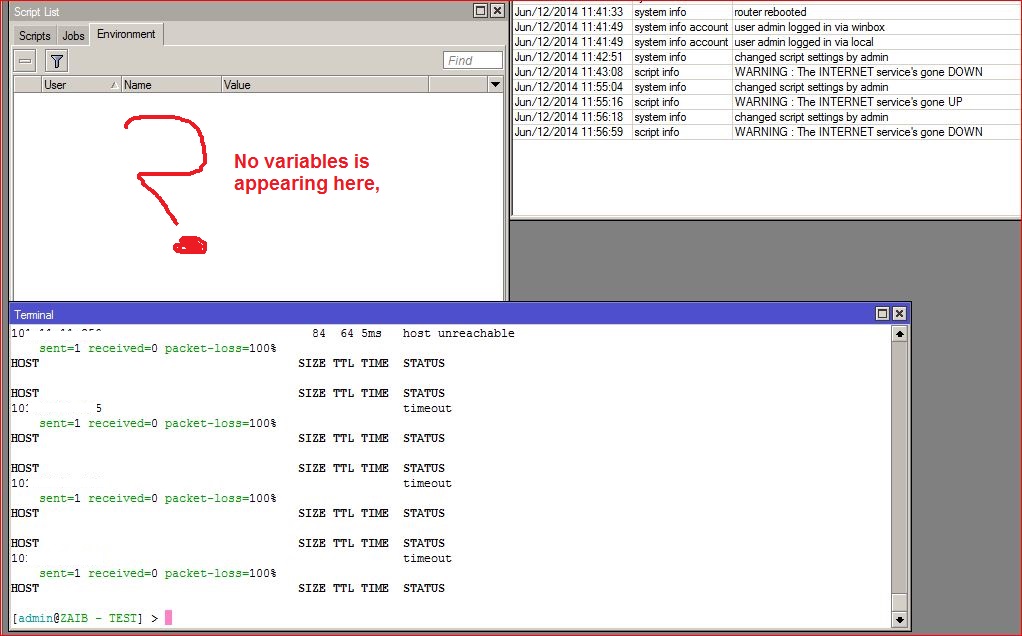
Task: Select the 11:42:51 'changed script settings by admin' entry
Action: click(x=766, y=57)
